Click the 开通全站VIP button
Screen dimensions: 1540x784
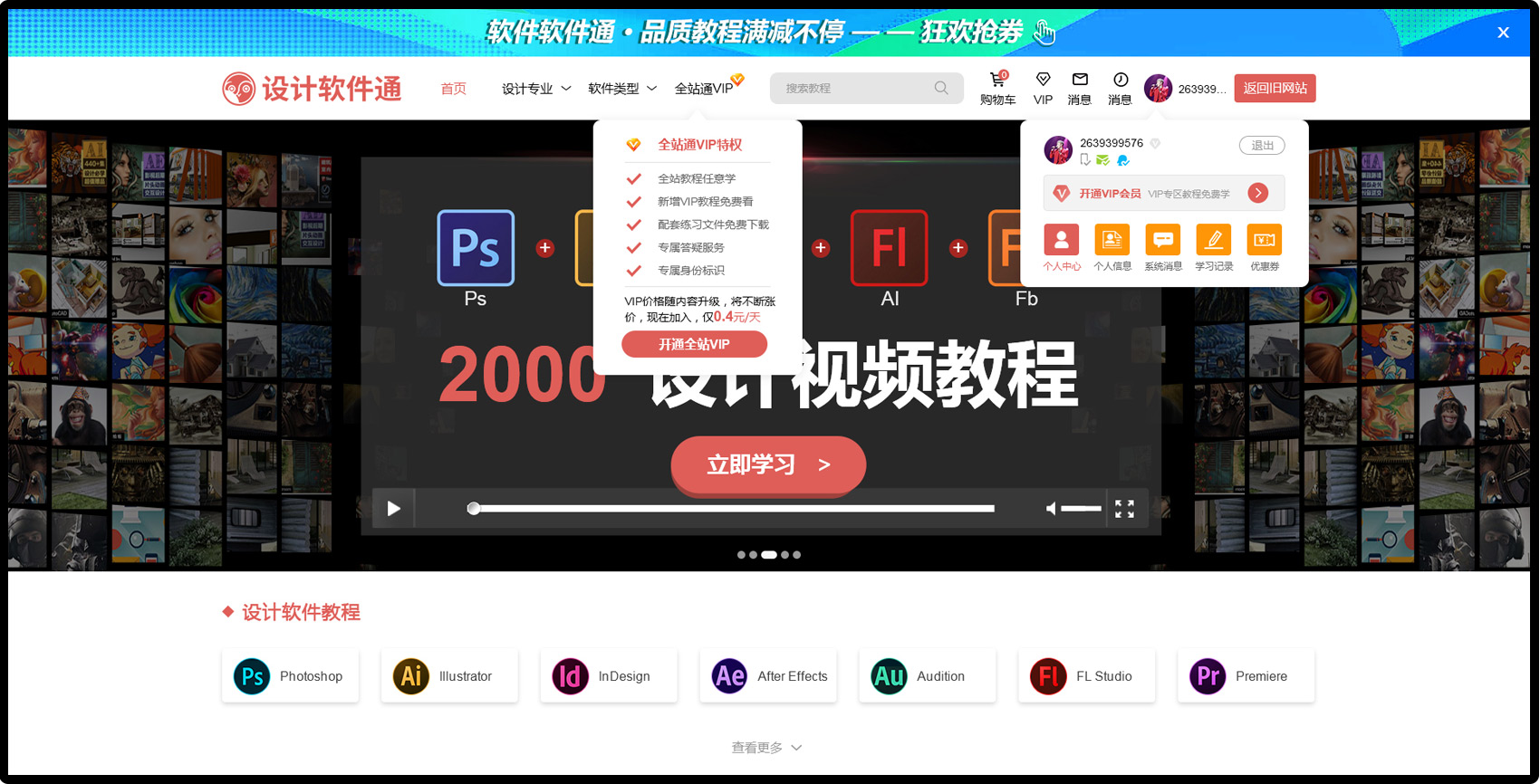click(694, 344)
